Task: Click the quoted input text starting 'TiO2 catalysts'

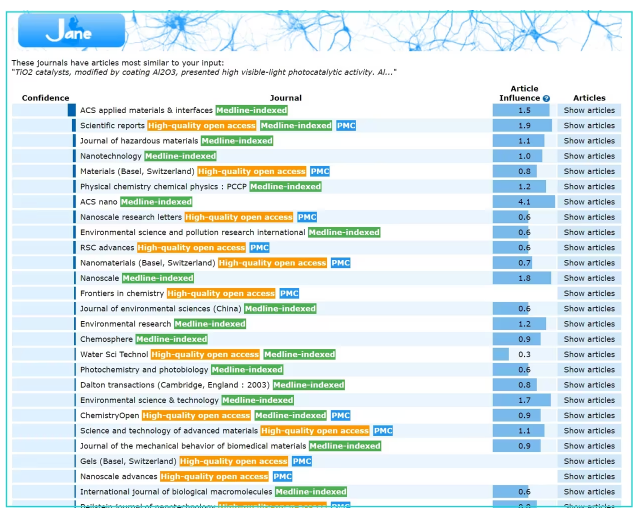Action: (x=204, y=72)
